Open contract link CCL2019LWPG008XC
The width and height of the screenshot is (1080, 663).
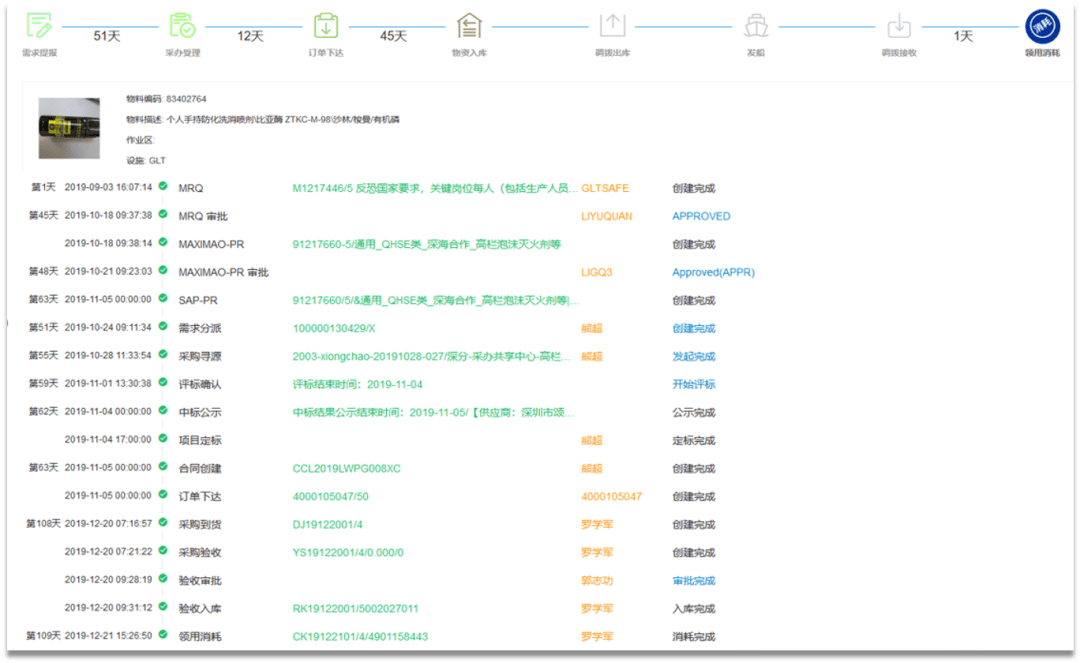pyautogui.click(x=346, y=468)
